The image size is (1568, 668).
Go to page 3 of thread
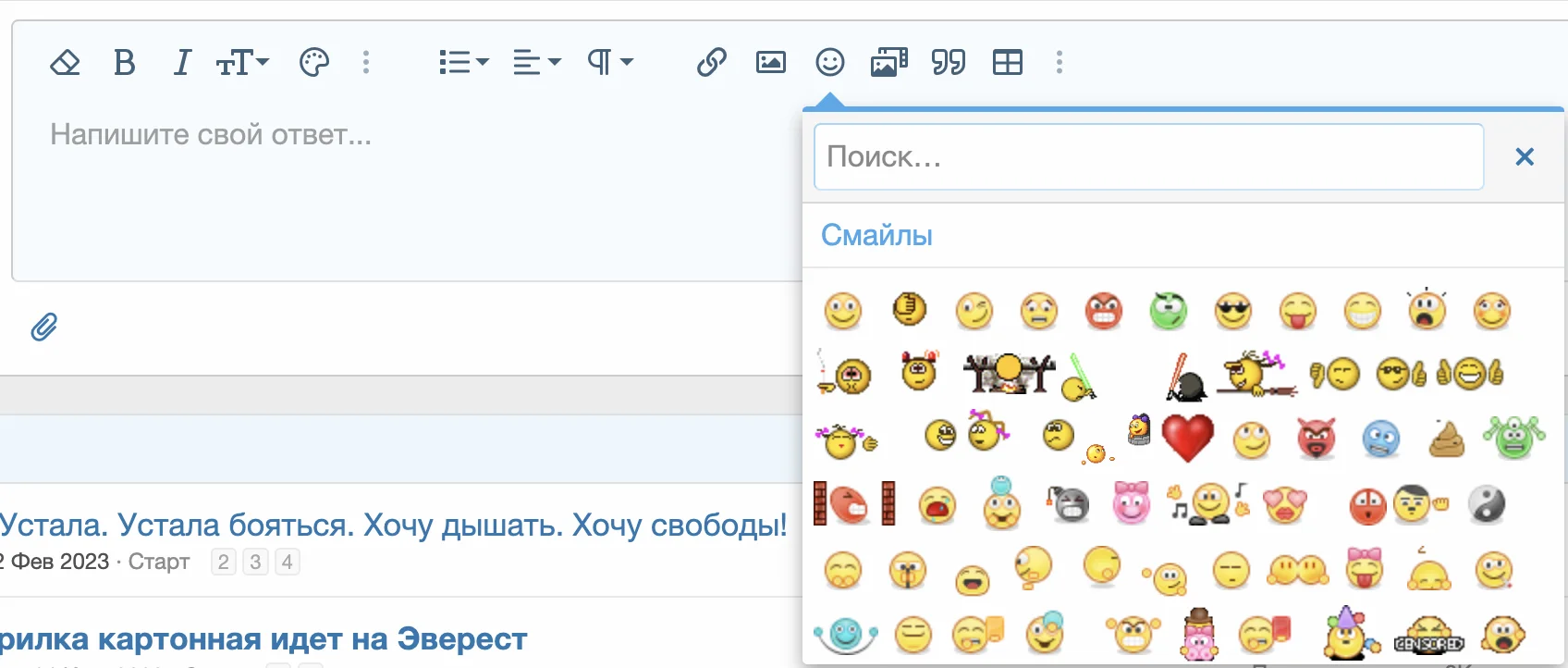coord(255,562)
